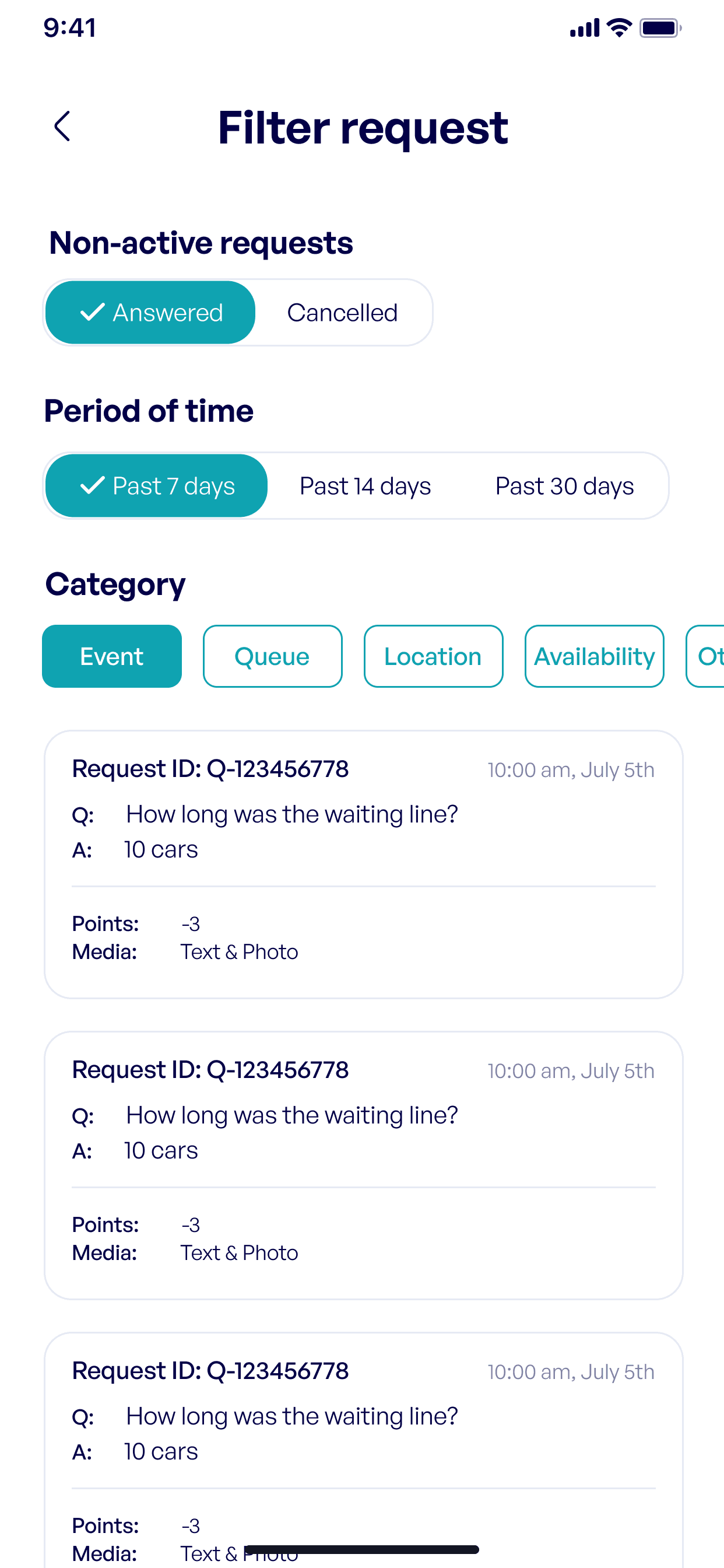The image size is (724, 1568).
Task: Tap the battery status icon
Action: pyautogui.click(x=660, y=27)
